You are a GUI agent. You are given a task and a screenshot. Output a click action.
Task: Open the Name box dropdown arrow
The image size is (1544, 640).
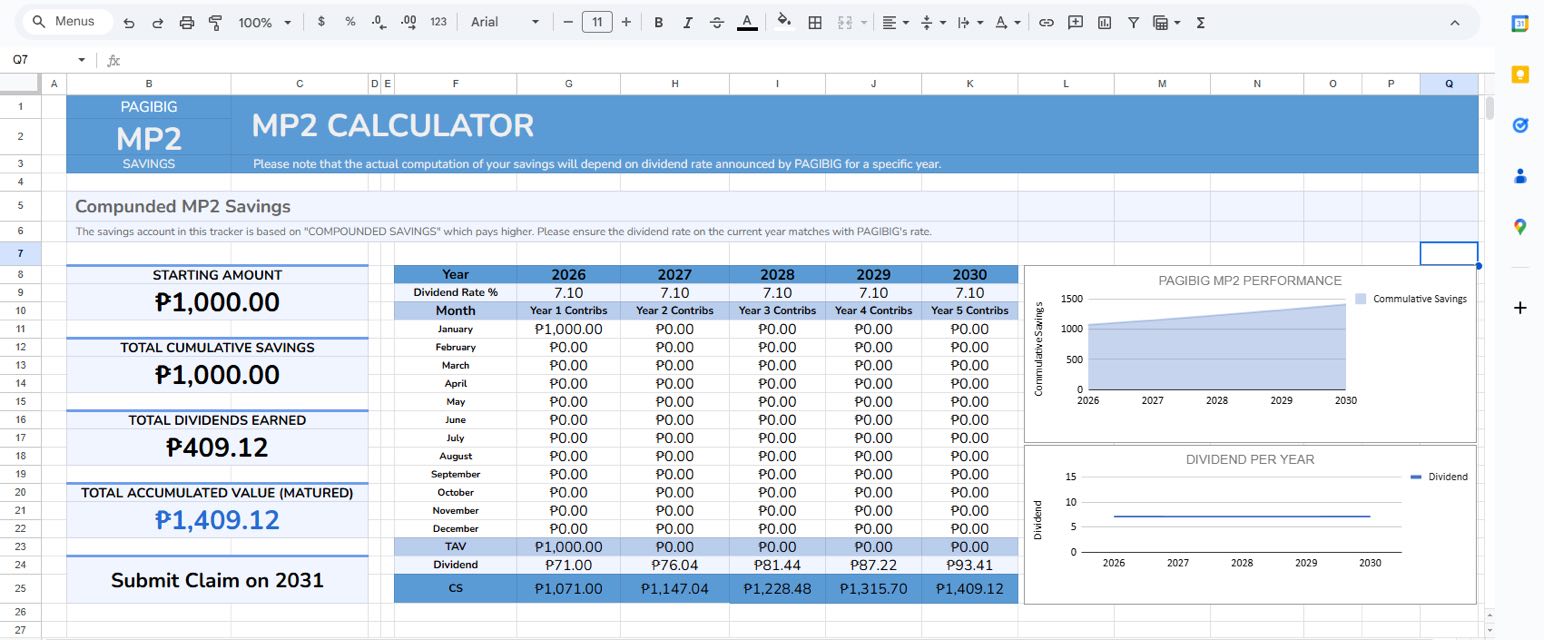coord(81,60)
